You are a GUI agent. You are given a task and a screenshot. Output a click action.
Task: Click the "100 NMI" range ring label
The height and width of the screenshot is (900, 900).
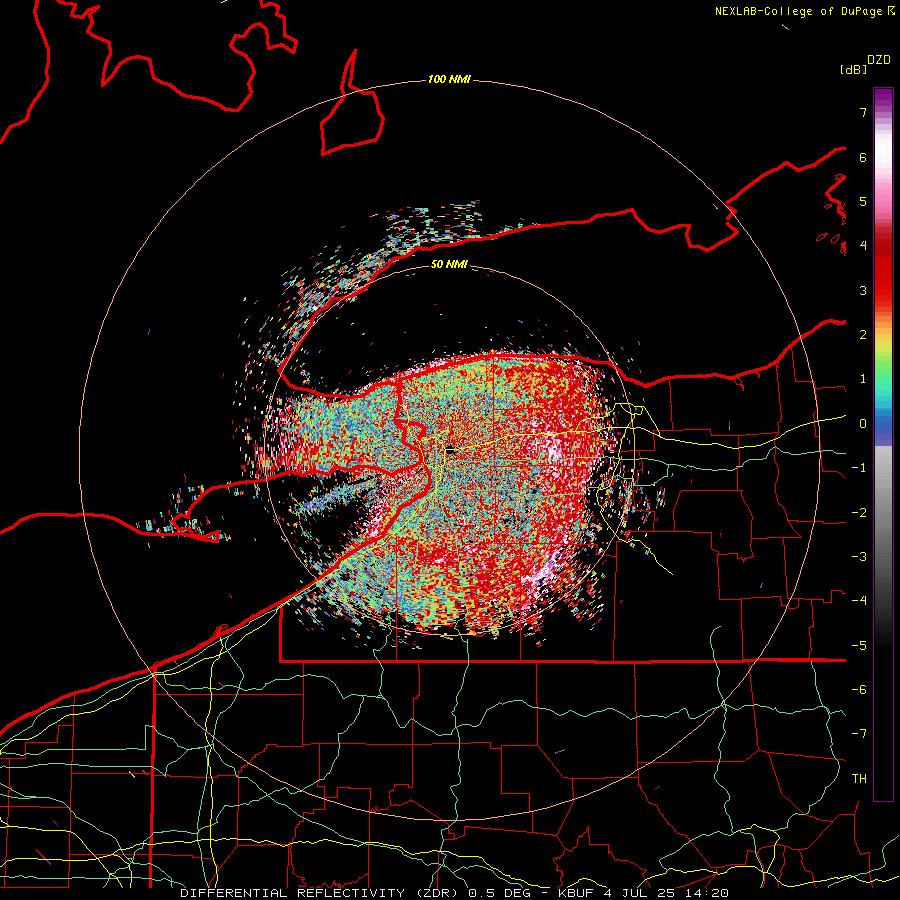coord(449,79)
